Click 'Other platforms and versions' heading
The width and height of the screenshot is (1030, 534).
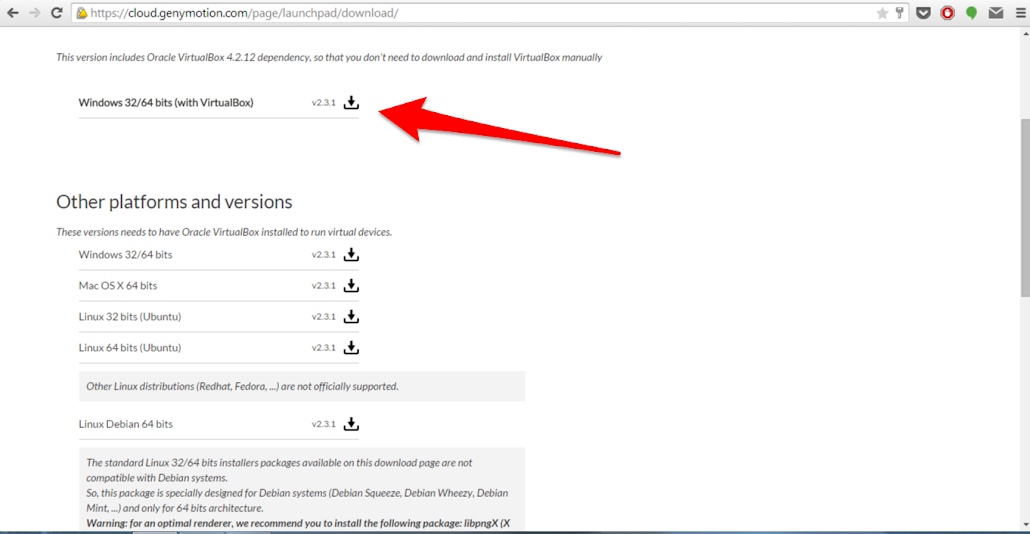[x=174, y=202]
